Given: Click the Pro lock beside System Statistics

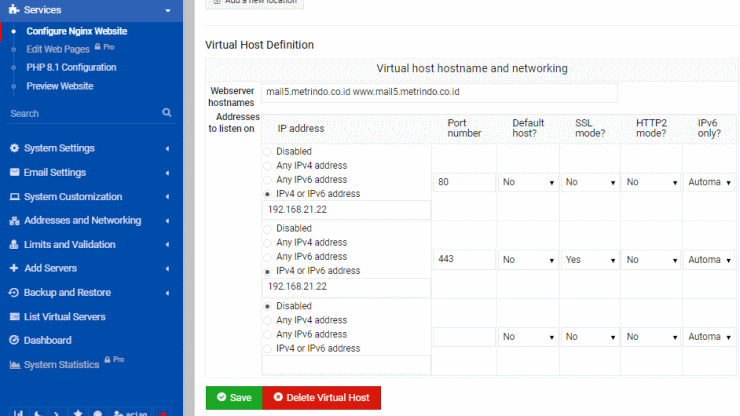Looking at the screenshot, I should [x=108, y=359].
